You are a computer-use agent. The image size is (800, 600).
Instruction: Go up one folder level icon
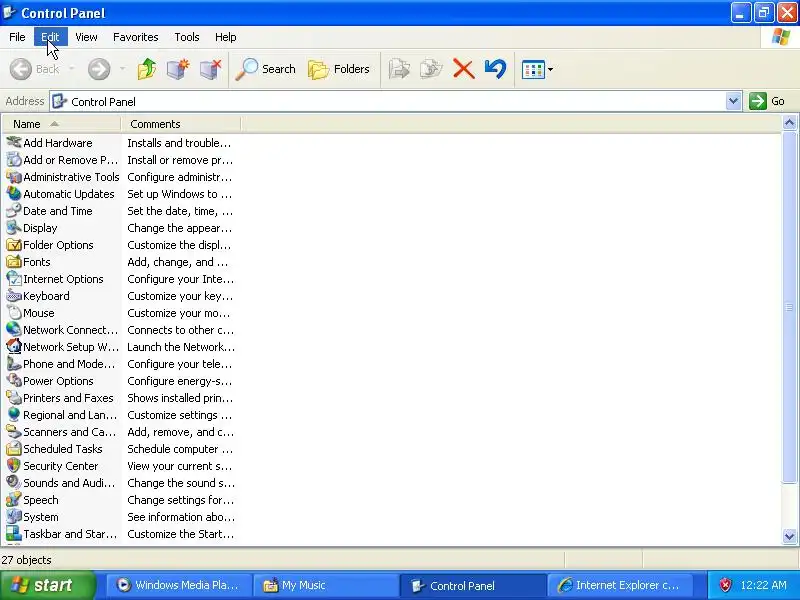(147, 69)
